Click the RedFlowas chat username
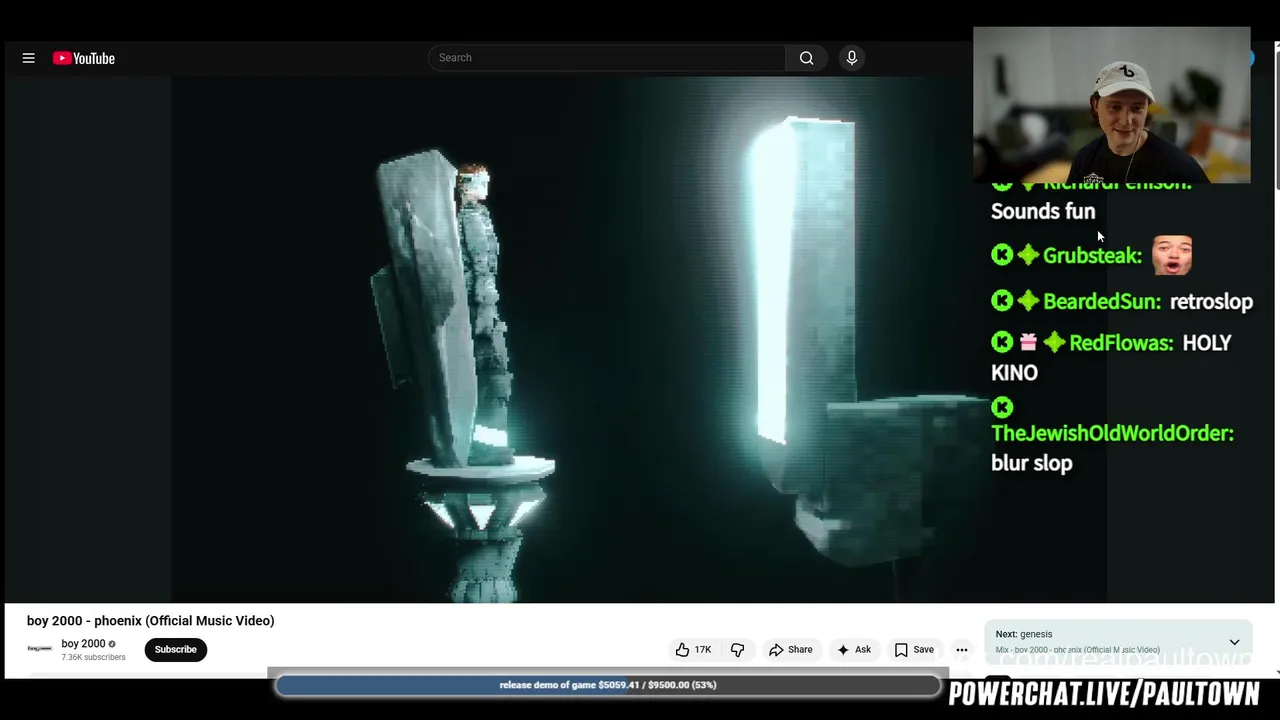Screen dimensions: 1280x720 [1121, 343]
